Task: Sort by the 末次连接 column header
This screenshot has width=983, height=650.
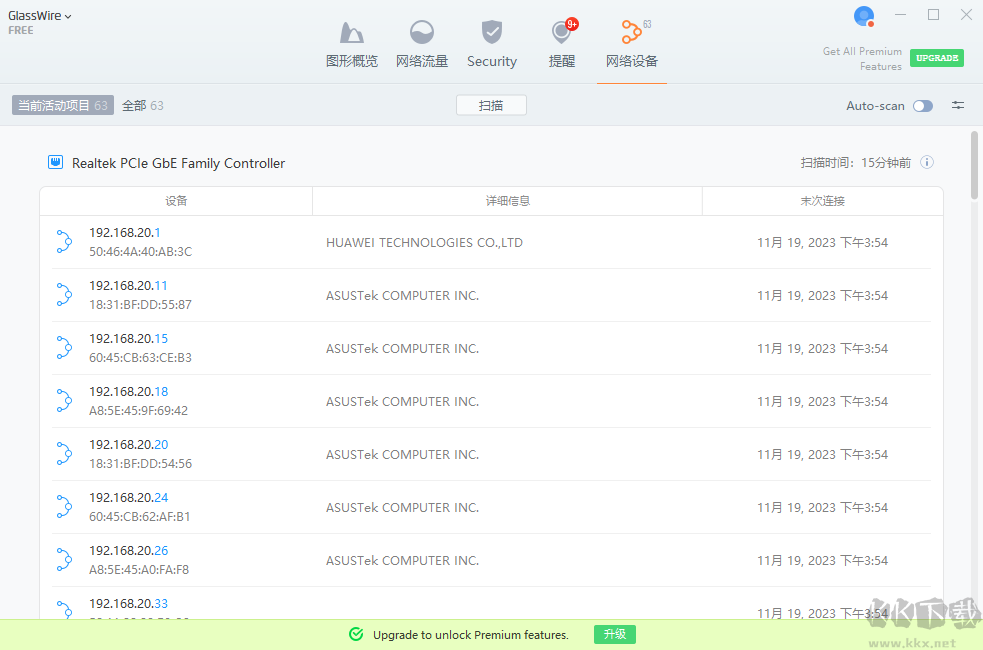Action: [x=822, y=201]
